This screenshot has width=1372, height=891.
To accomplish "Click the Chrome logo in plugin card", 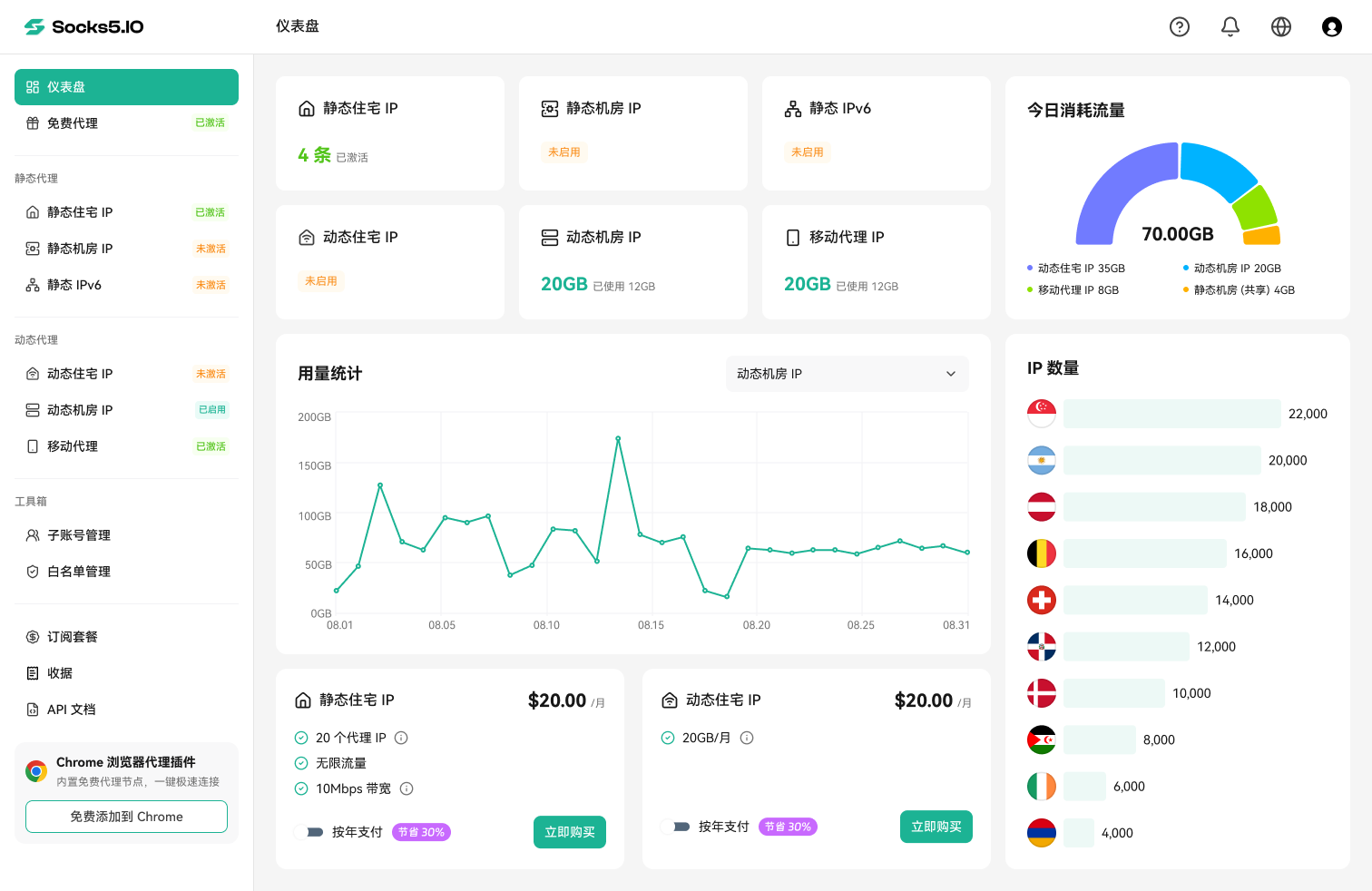I will 36,771.
